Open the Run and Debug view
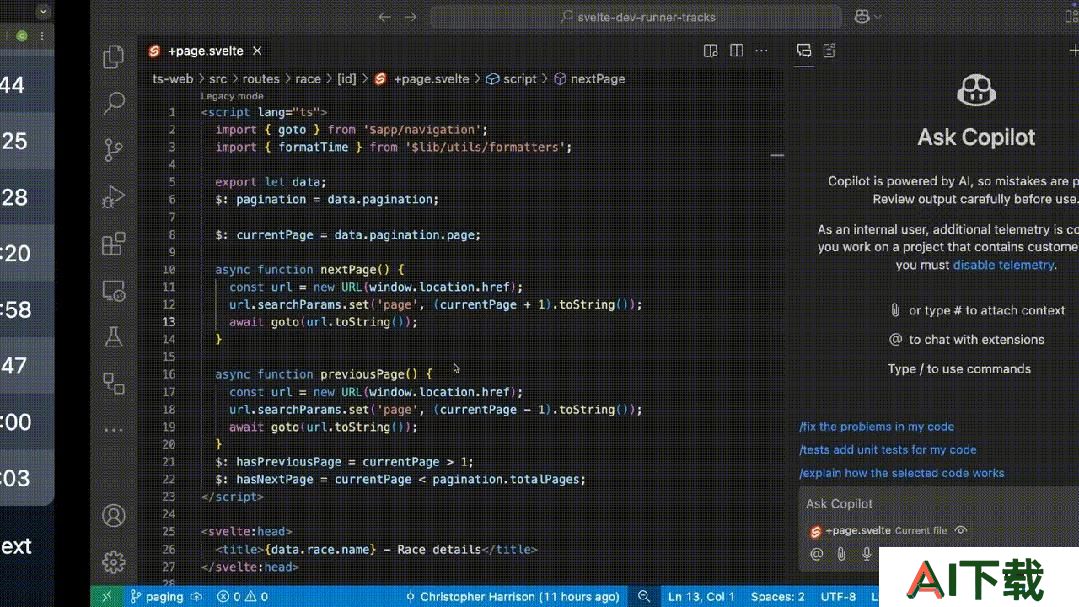Image resolution: width=1079 pixels, height=607 pixels. 114,197
